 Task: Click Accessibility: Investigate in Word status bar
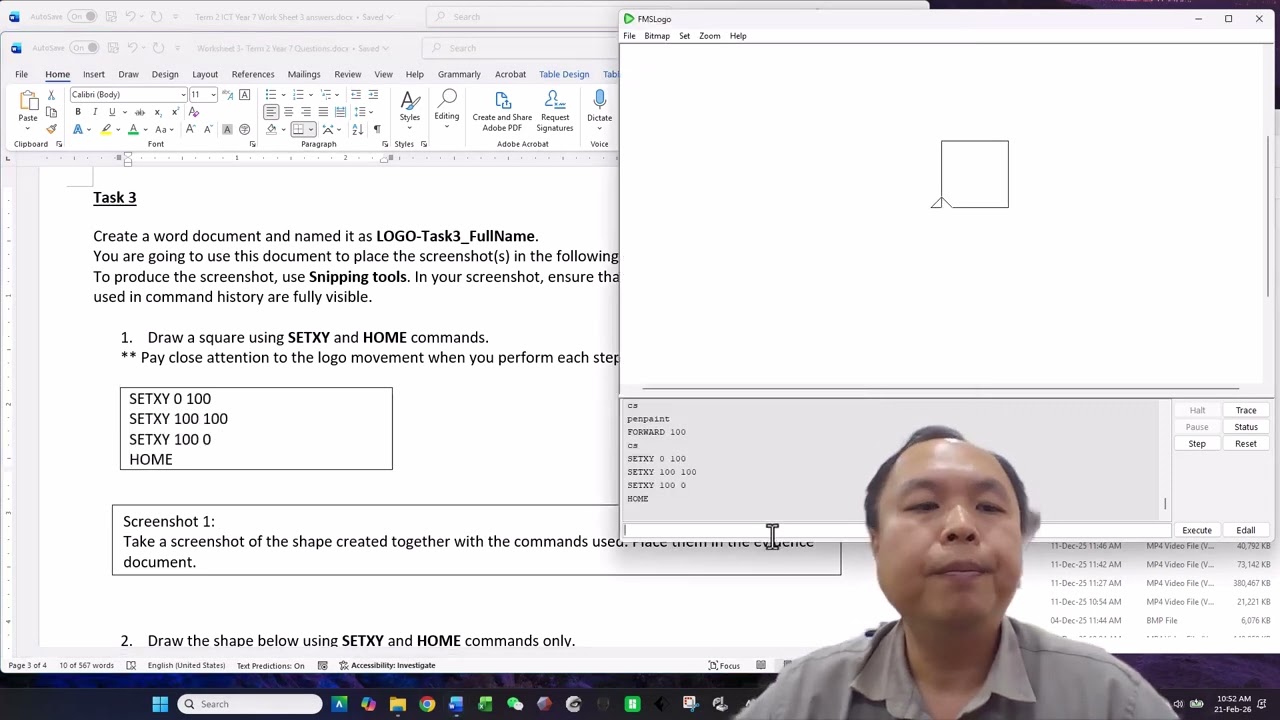point(386,666)
